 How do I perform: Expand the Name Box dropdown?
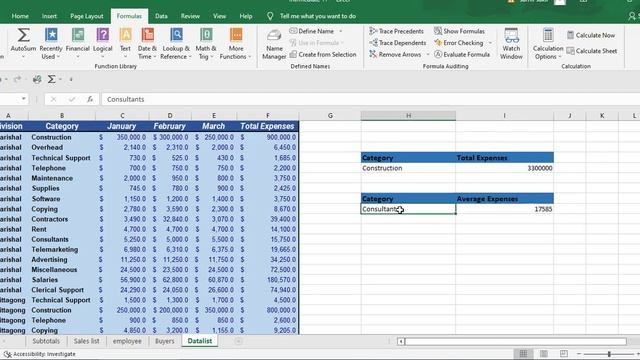click(24, 99)
